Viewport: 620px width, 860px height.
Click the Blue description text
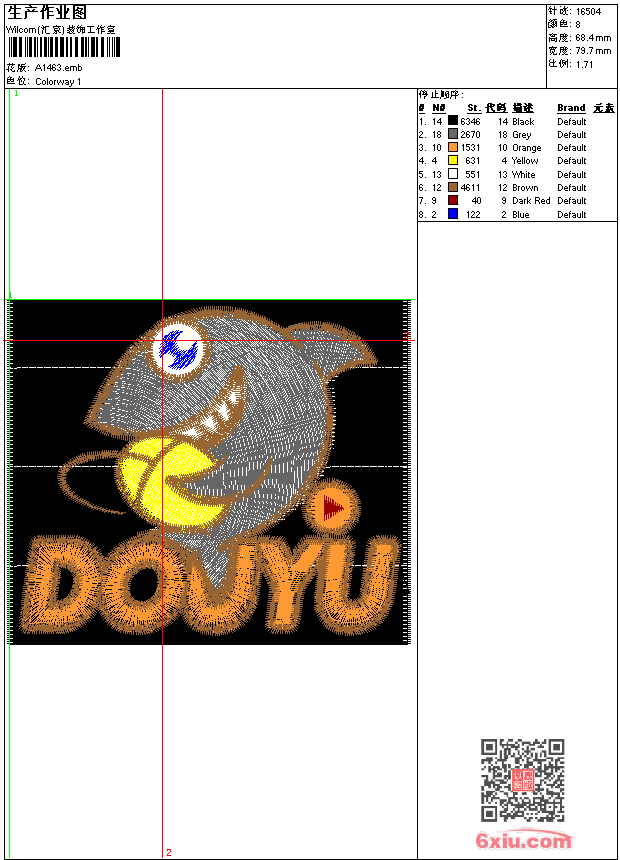tap(521, 215)
